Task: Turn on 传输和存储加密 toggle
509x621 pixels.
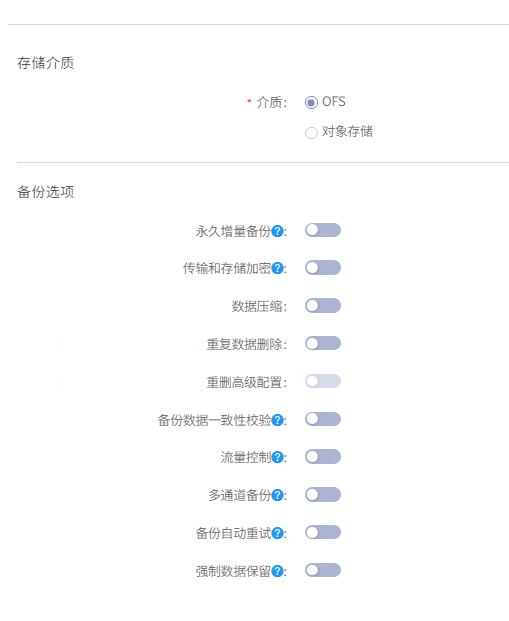Action: coord(323,268)
